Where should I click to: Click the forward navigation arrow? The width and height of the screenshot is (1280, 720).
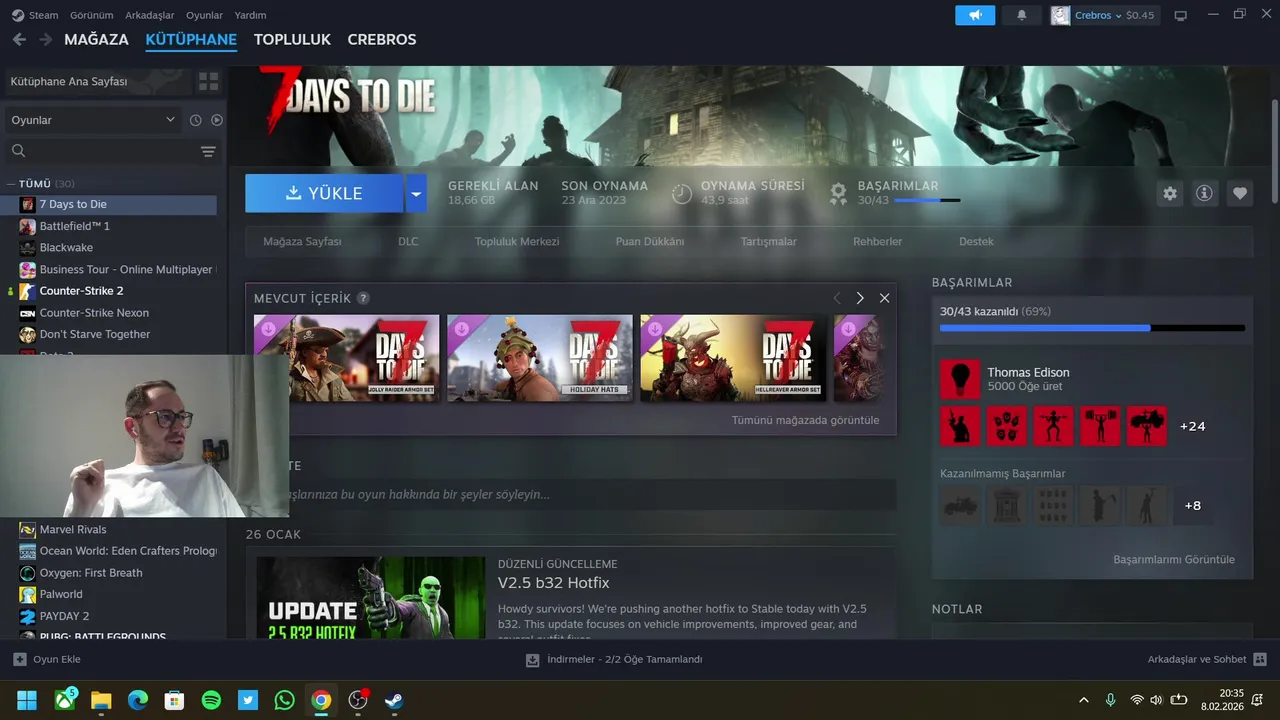click(45, 39)
